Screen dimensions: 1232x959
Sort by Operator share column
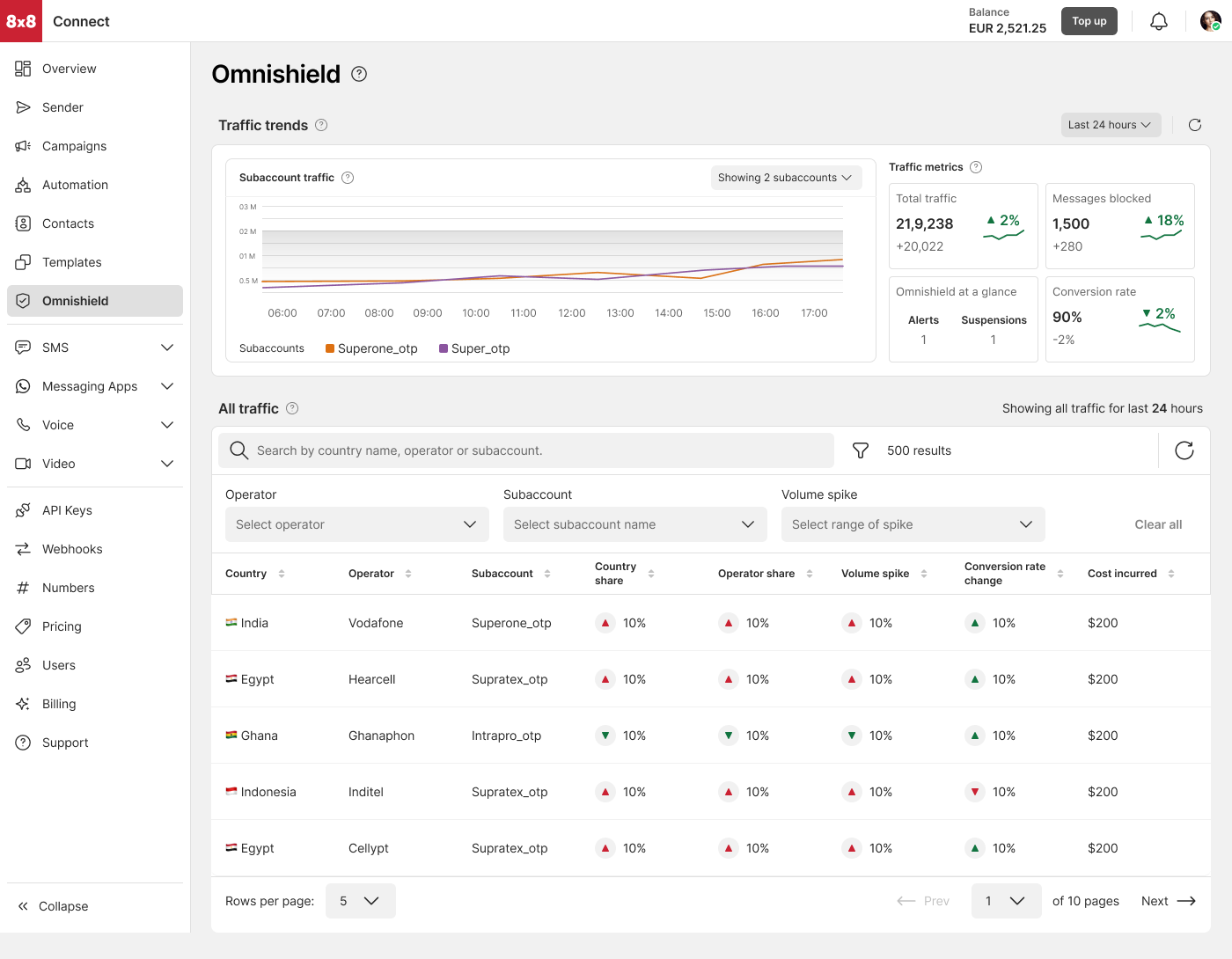(x=810, y=574)
